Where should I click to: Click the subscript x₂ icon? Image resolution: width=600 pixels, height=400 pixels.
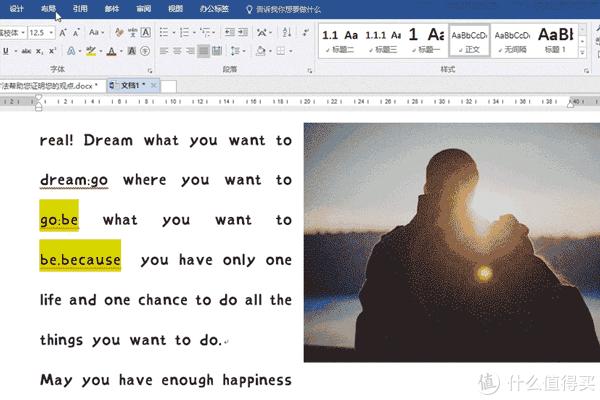pos(39,51)
